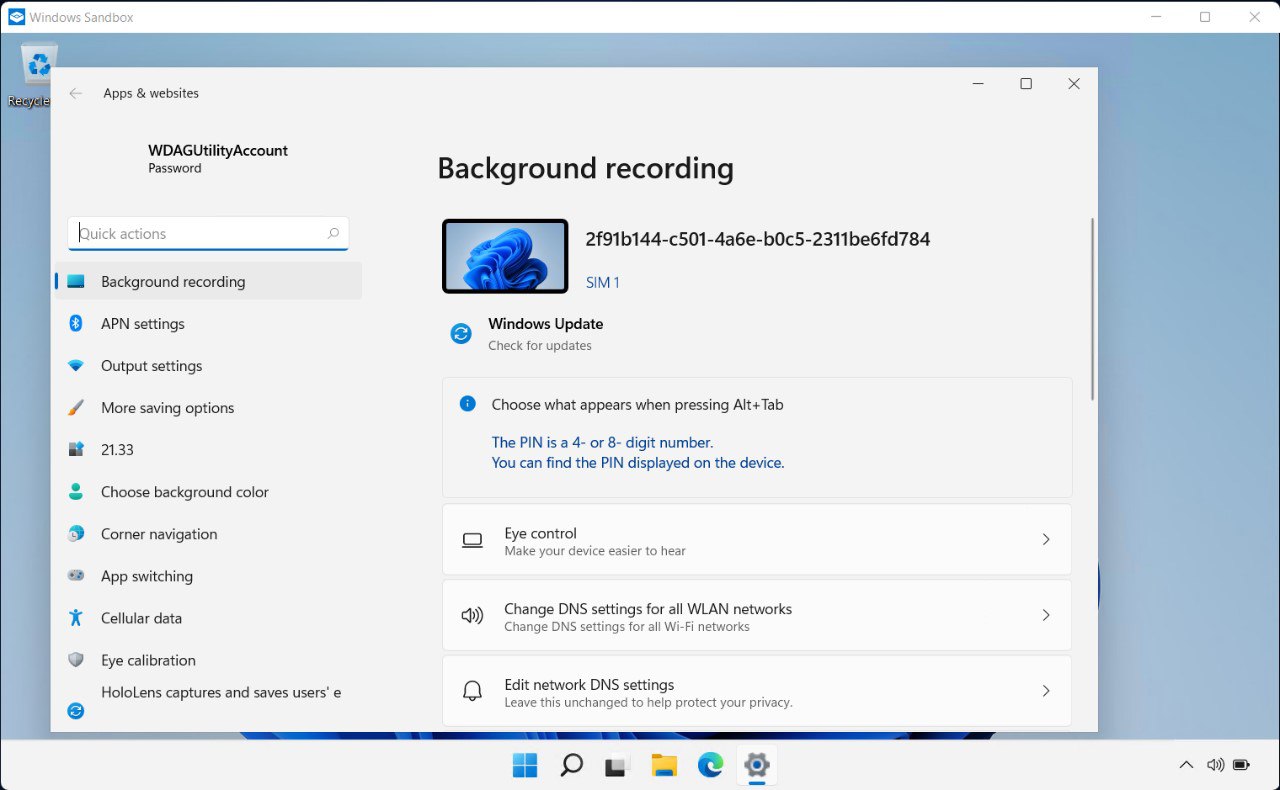Viewport: 1280px width, 790px height.
Task: Open the Windows Start menu
Action: (x=525, y=766)
